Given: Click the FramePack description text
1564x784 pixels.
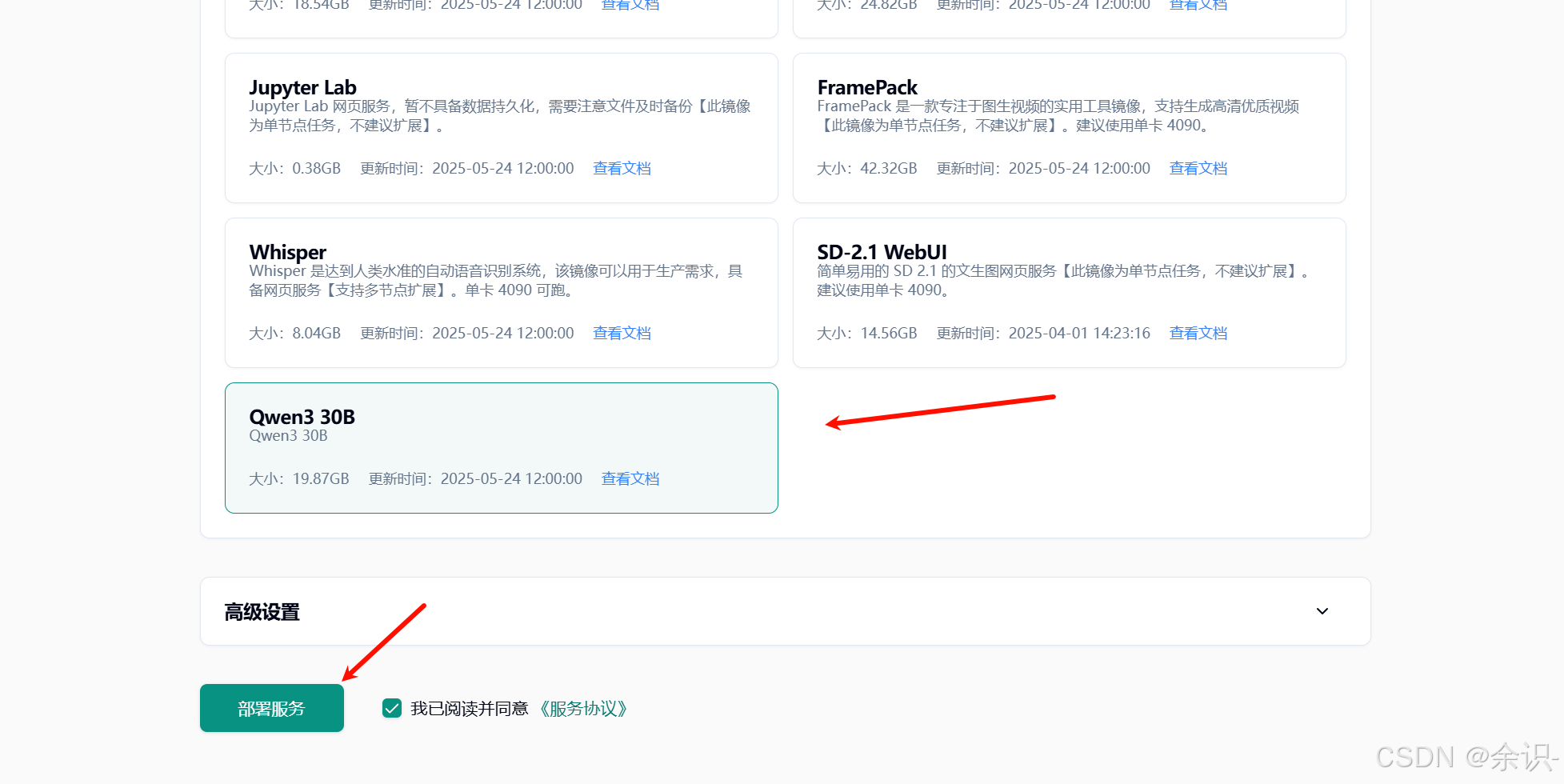Looking at the screenshot, I should click(1058, 116).
